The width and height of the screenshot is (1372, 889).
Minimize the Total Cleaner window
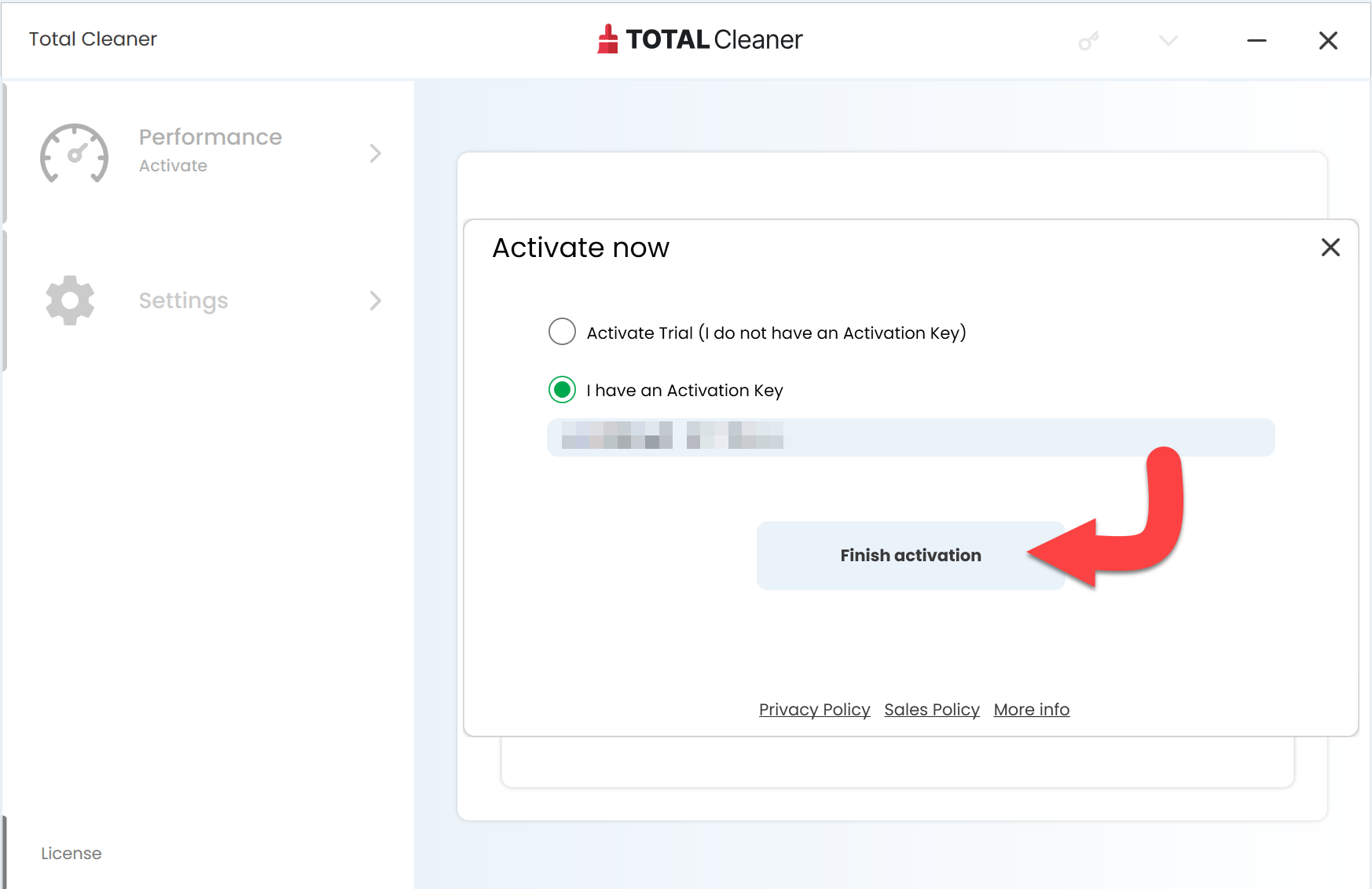click(x=1257, y=41)
